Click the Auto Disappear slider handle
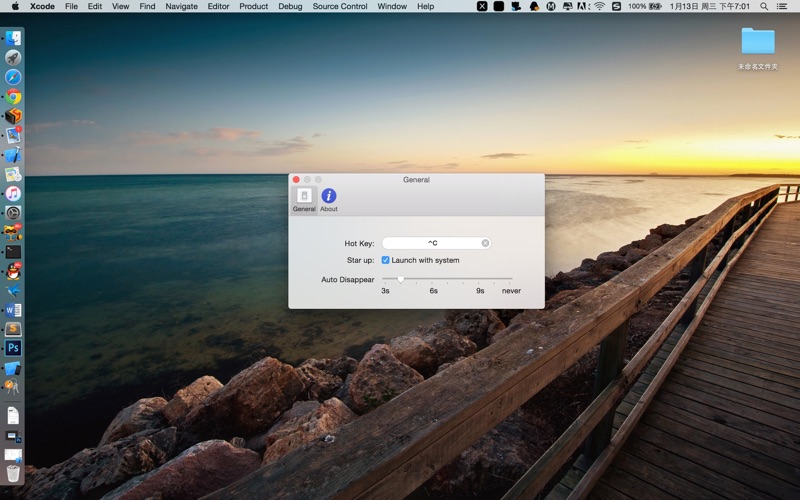Viewport: 800px width, 500px height. point(401,279)
